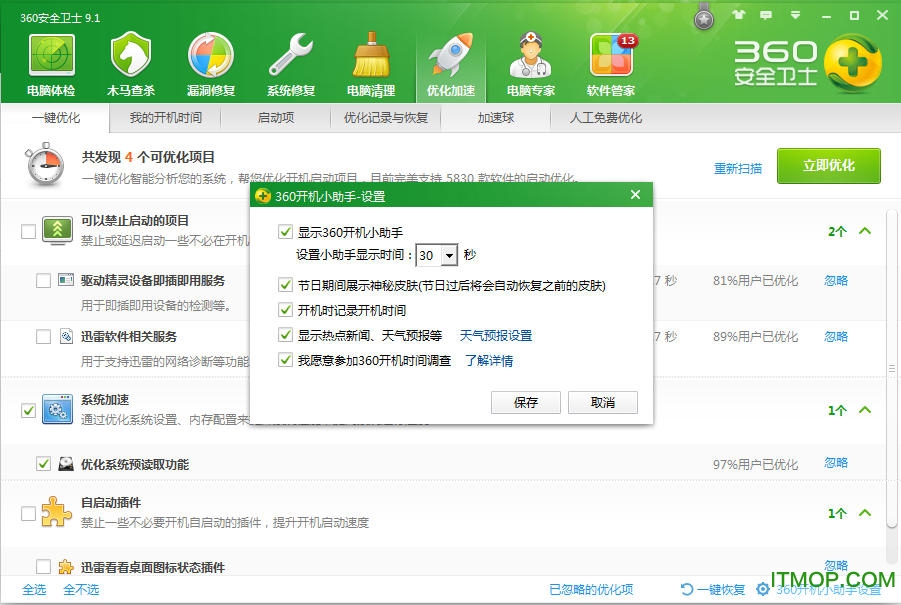Screen dimensions: 901x605
Task: Click 忽略 for 迅雷软件相关服务
Action: click(836, 336)
